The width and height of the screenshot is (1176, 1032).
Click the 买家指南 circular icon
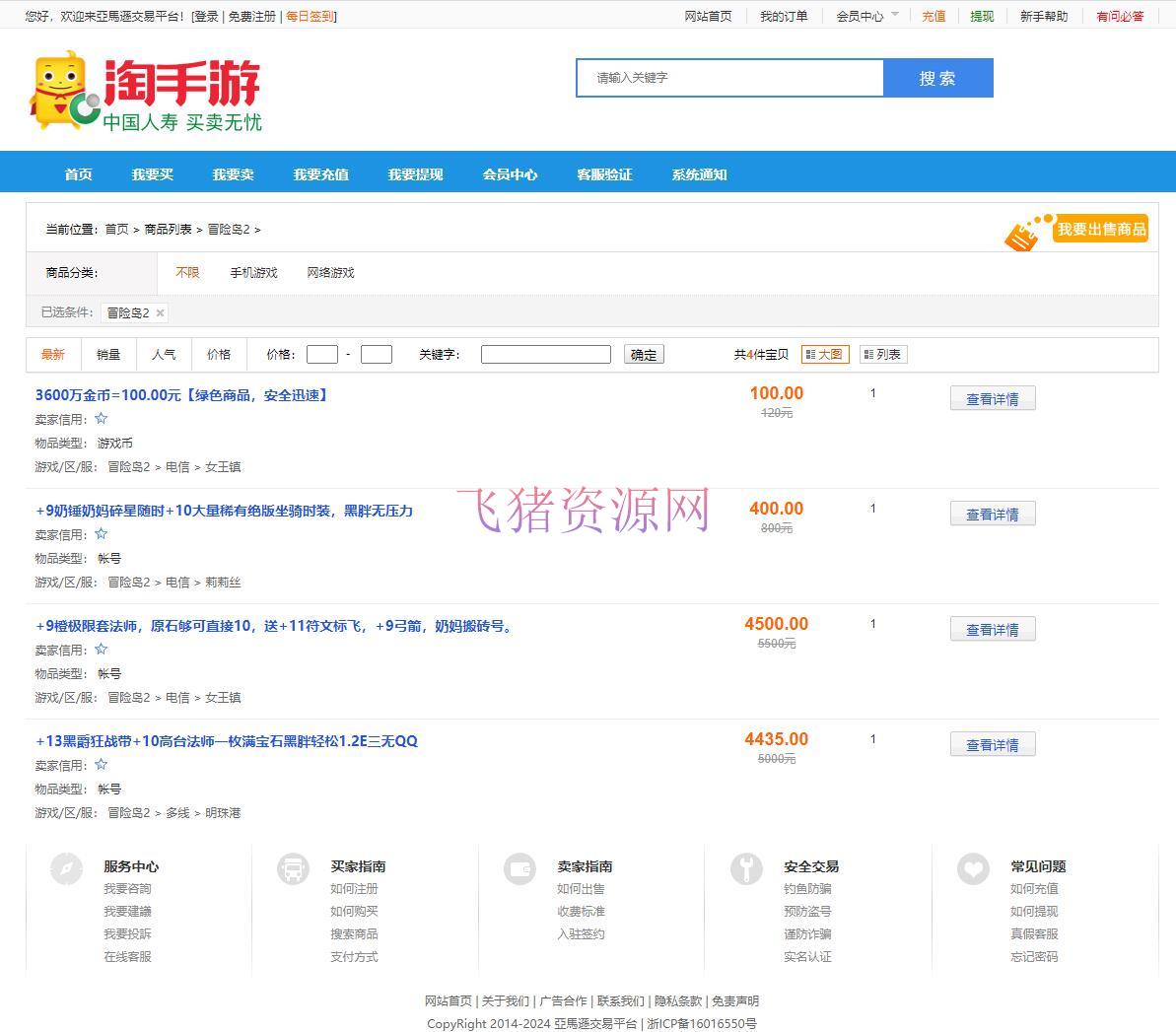coord(293,868)
